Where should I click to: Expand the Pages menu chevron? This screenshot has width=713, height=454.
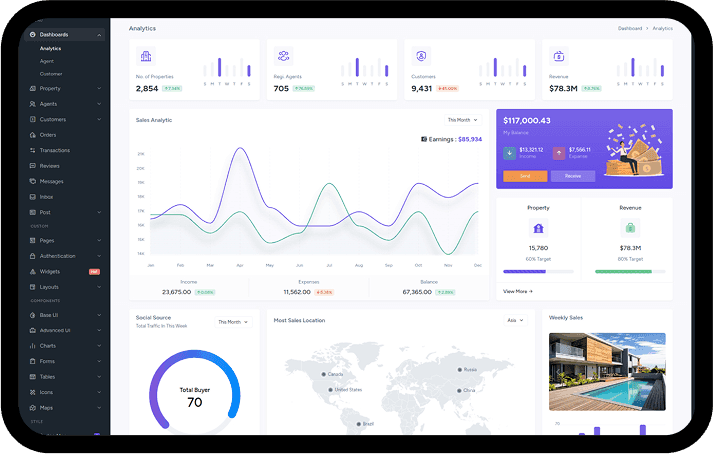99,240
